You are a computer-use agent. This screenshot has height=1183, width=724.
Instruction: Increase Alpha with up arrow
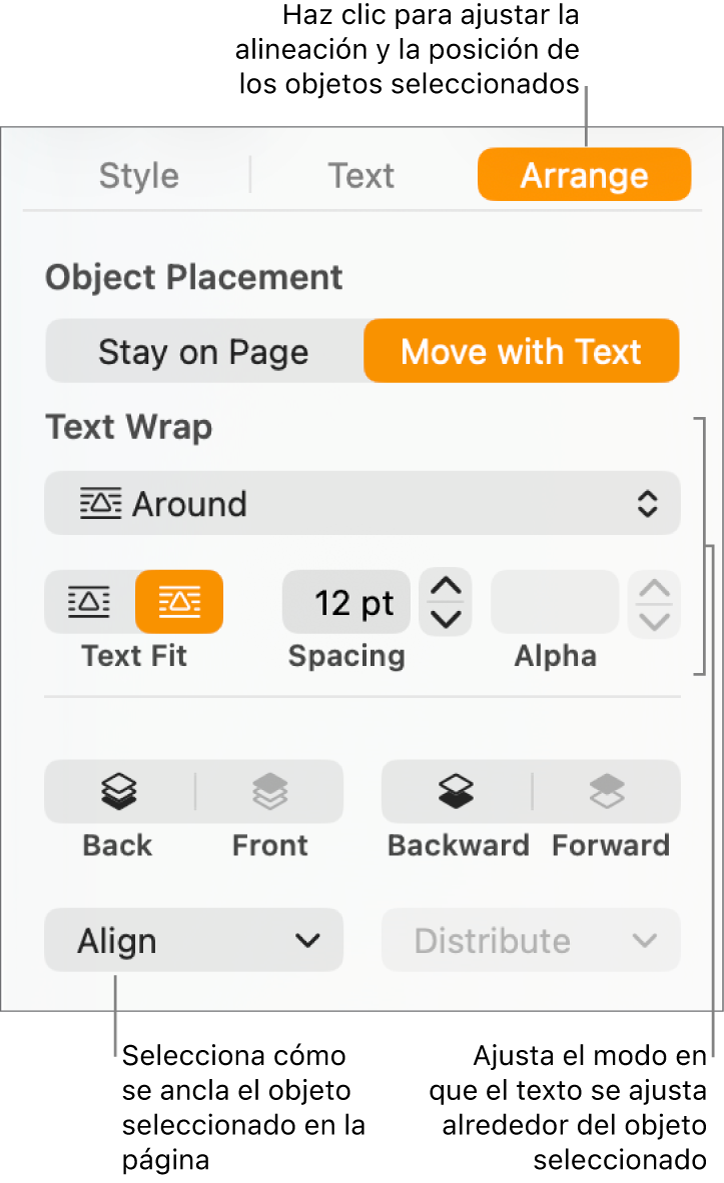(x=655, y=588)
